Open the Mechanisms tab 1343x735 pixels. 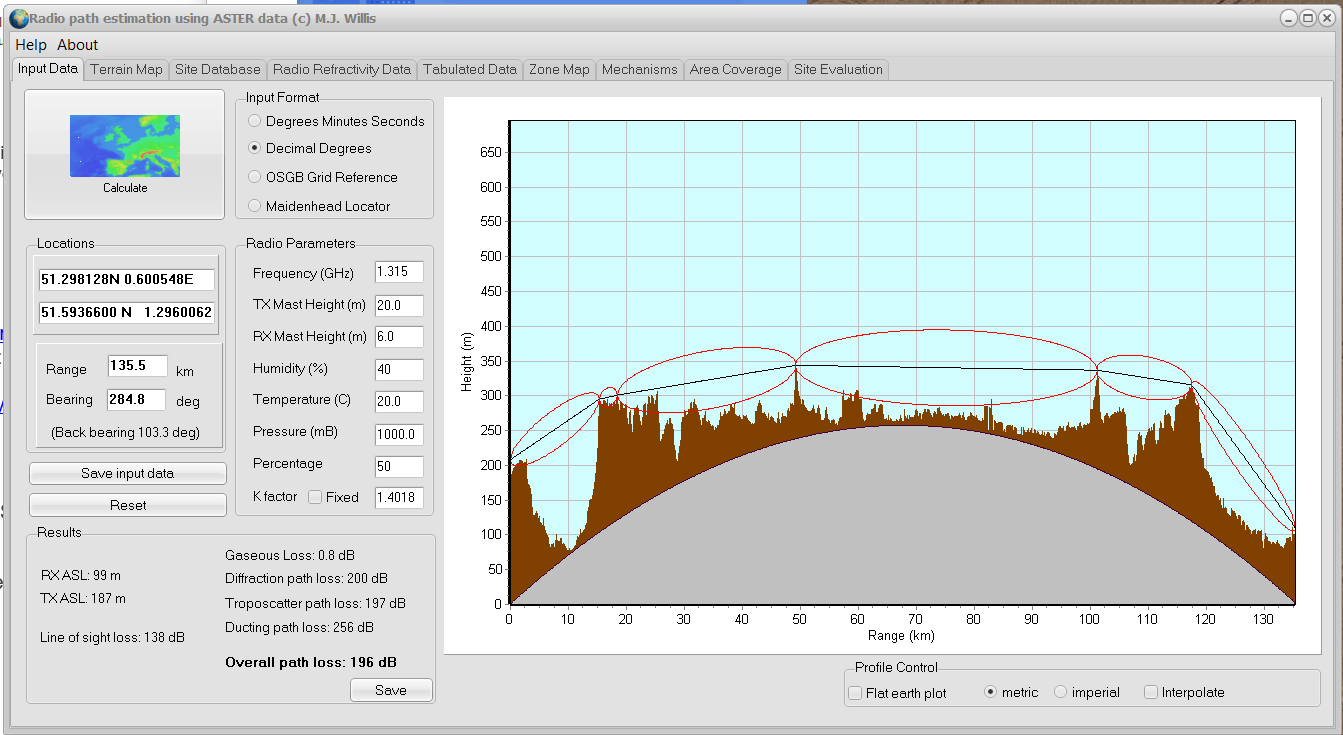click(639, 69)
